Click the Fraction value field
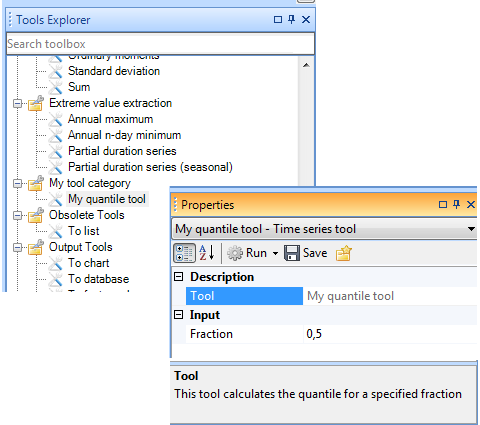The height and width of the screenshot is (425, 480). (390, 334)
